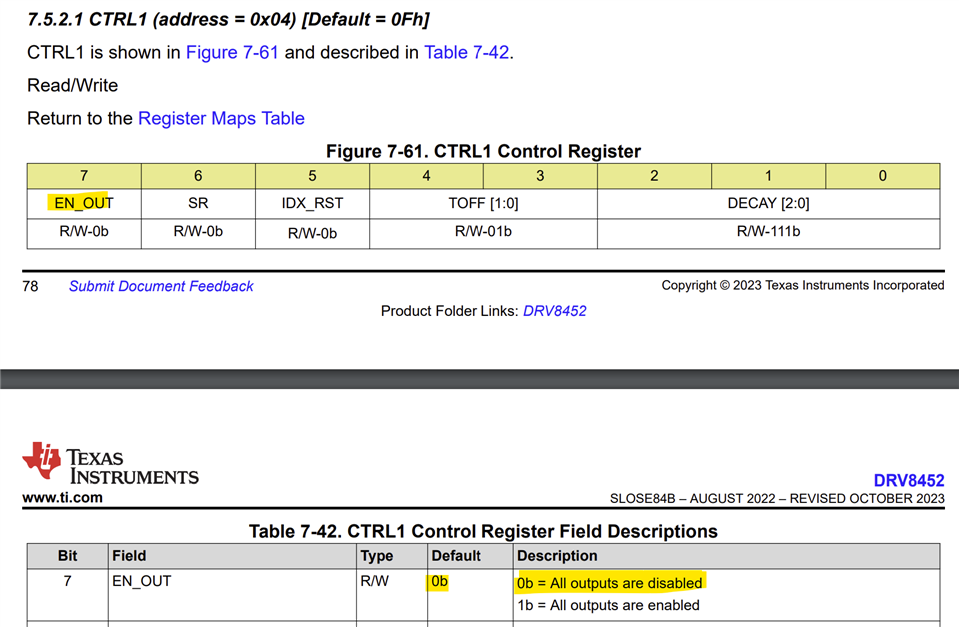The height and width of the screenshot is (627, 959).
Task: Click the R/W value in Type column
Action: [374, 581]
